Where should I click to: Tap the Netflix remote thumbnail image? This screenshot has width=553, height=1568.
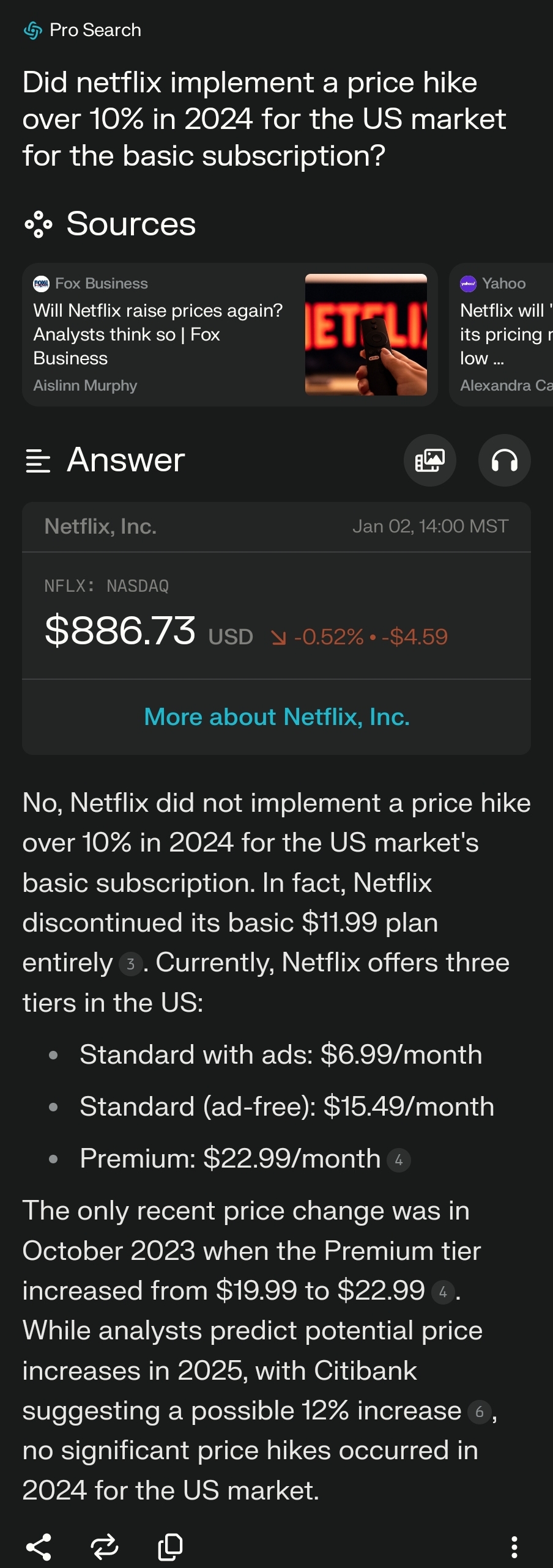[366, 334]
